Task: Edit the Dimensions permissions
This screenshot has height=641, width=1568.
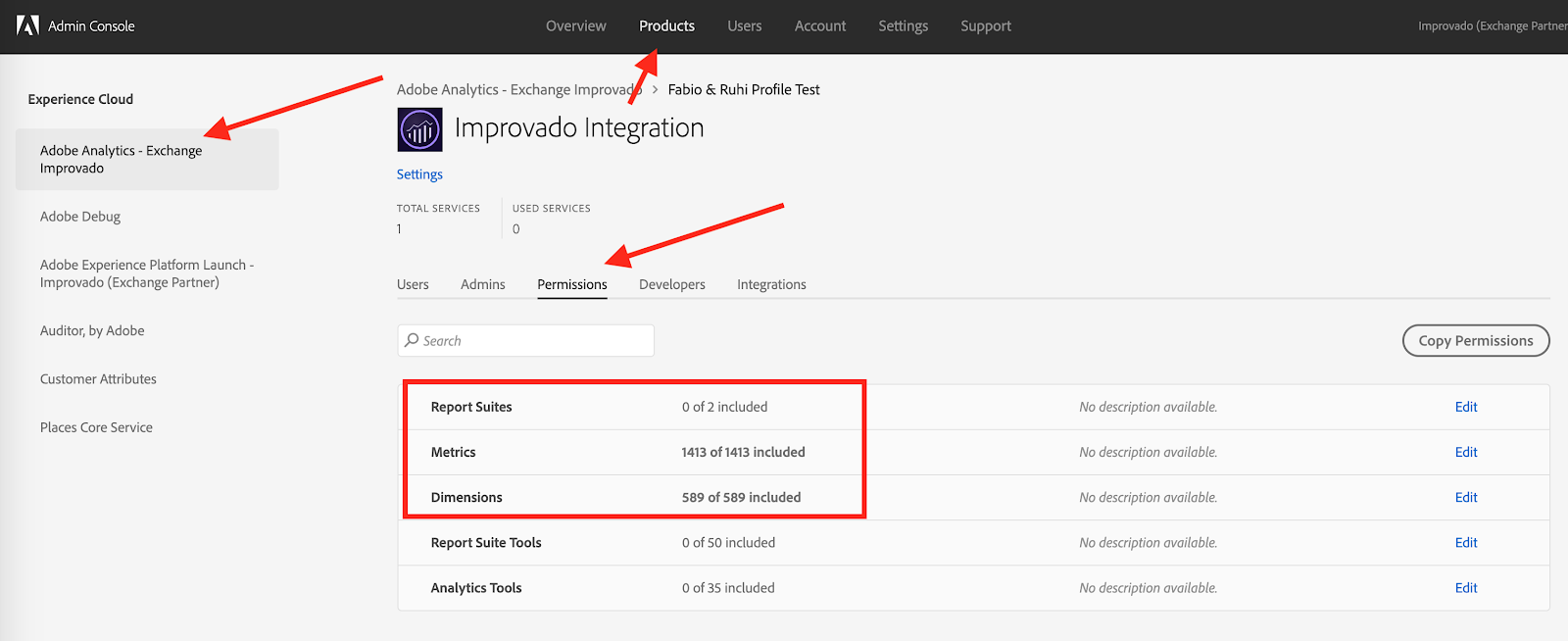Action: 1466,497
